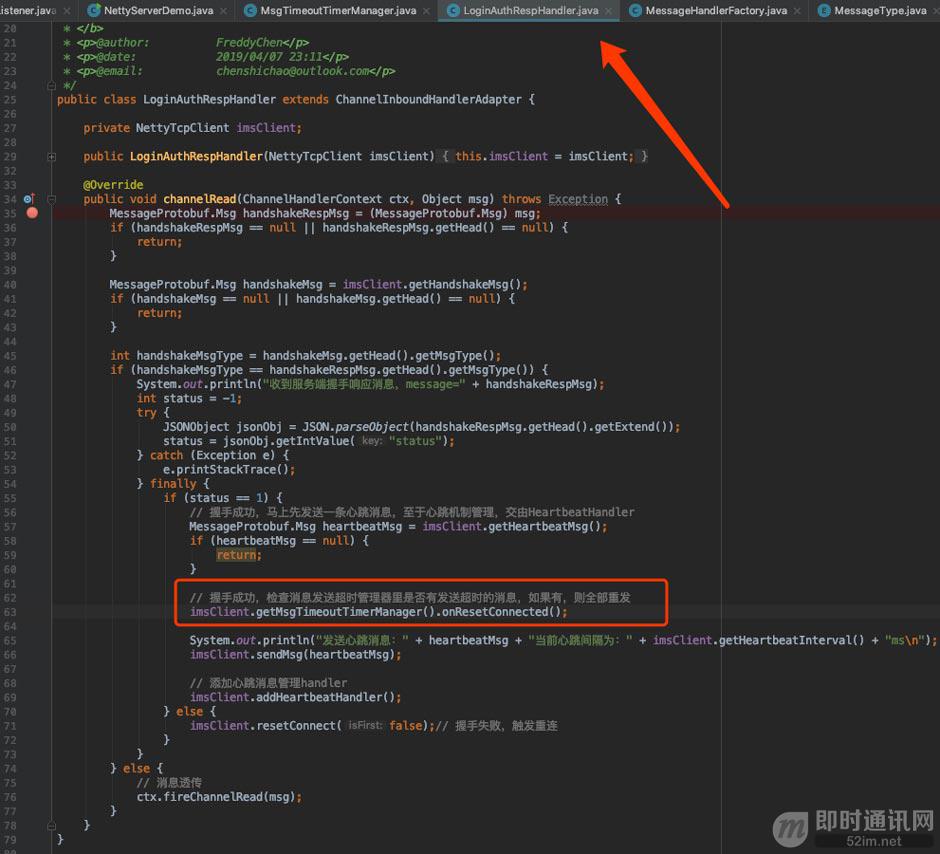Click the underlined Exception in throws clause
This screenshot has width=940, height=854.
pyautogui.click(x=578, y=199)
